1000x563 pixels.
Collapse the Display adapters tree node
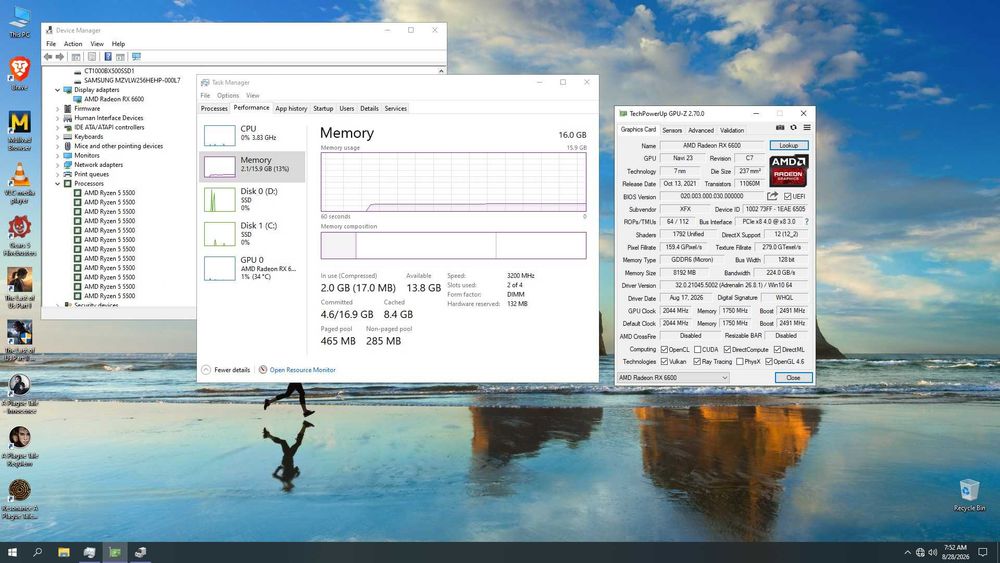[x=57, y=90]
